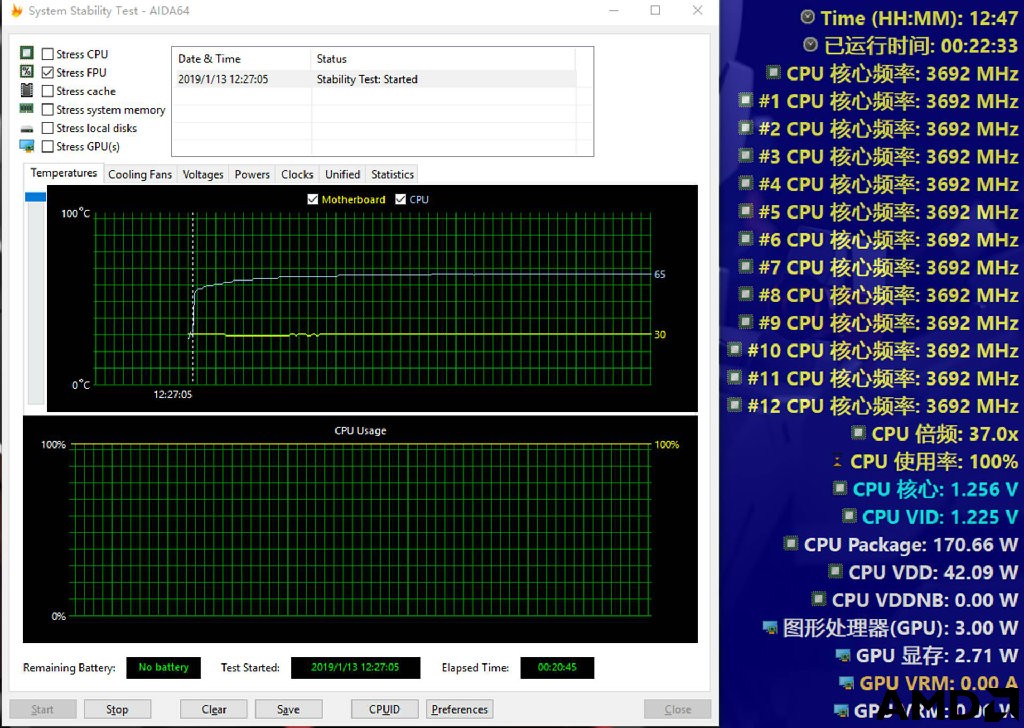Click the 65 temperature reading on graph
The image size is (1024, 728).
tap(660, 274)
